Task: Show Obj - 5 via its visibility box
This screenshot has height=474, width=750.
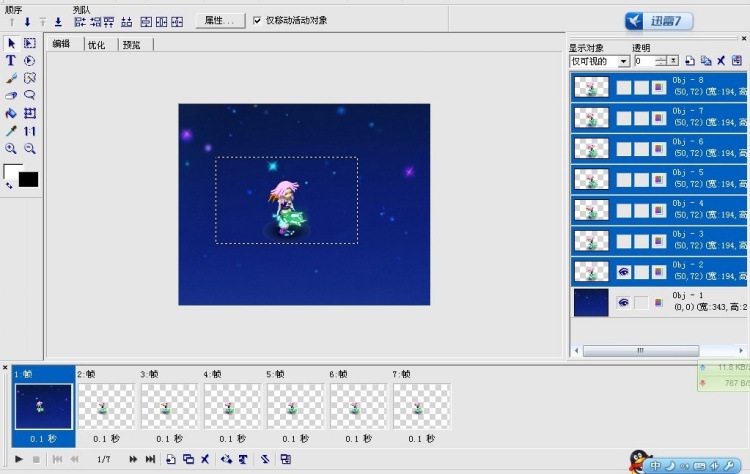Action: pyautogui.click(x=623, y=179)
